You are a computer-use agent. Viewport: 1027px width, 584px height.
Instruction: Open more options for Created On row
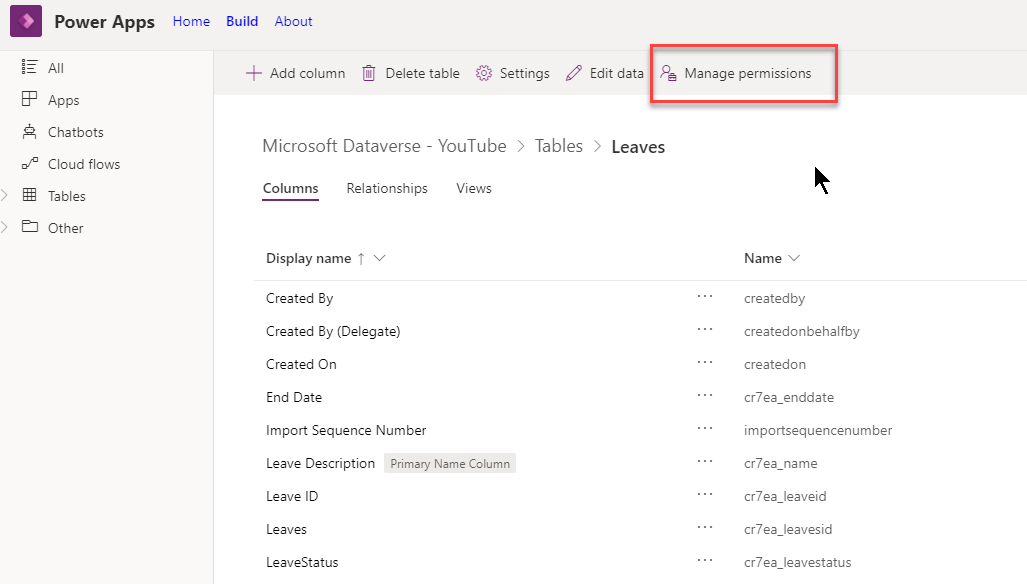point(705,362)
